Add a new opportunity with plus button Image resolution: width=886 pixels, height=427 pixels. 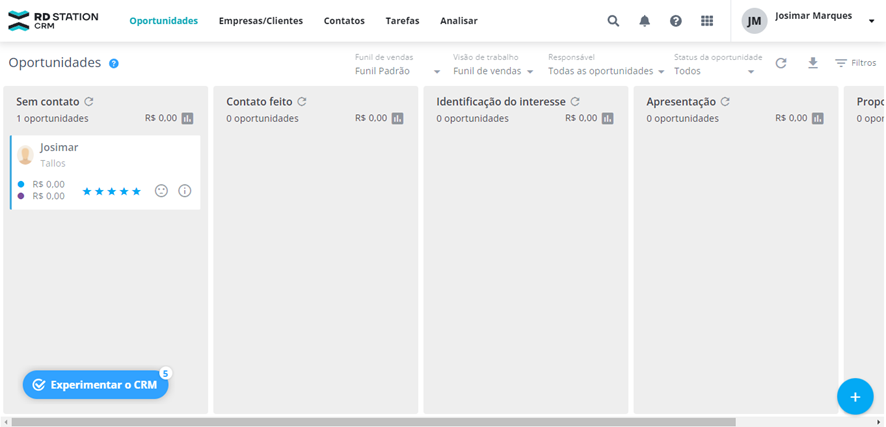(x=855, y=396)
